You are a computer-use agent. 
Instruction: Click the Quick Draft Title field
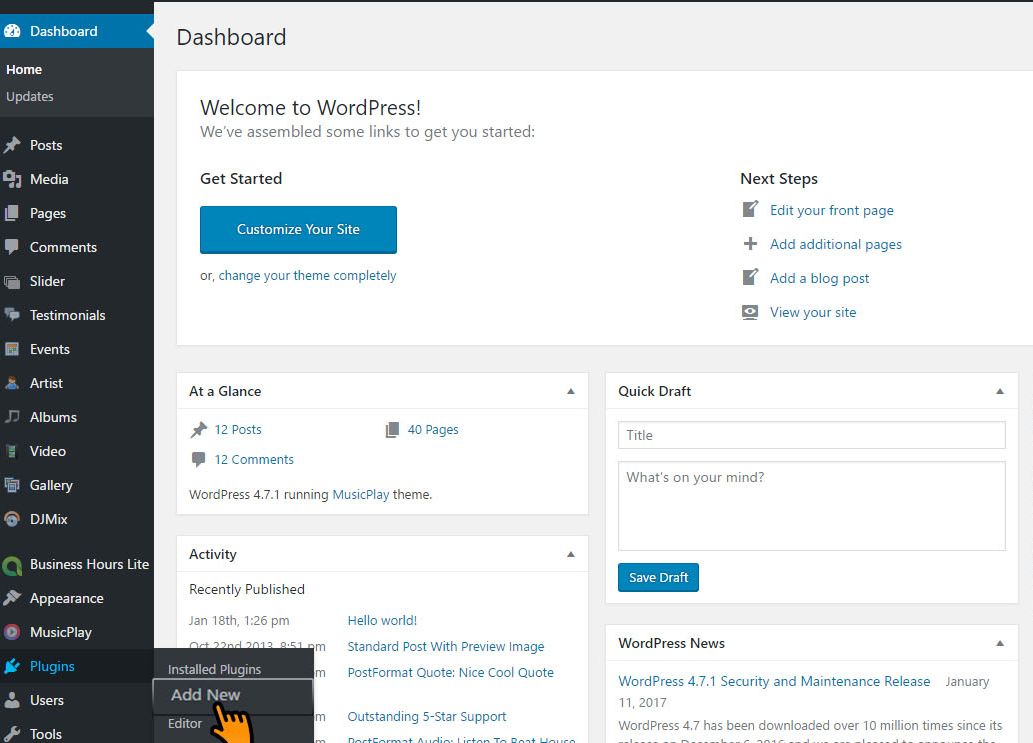coord(812,435)
